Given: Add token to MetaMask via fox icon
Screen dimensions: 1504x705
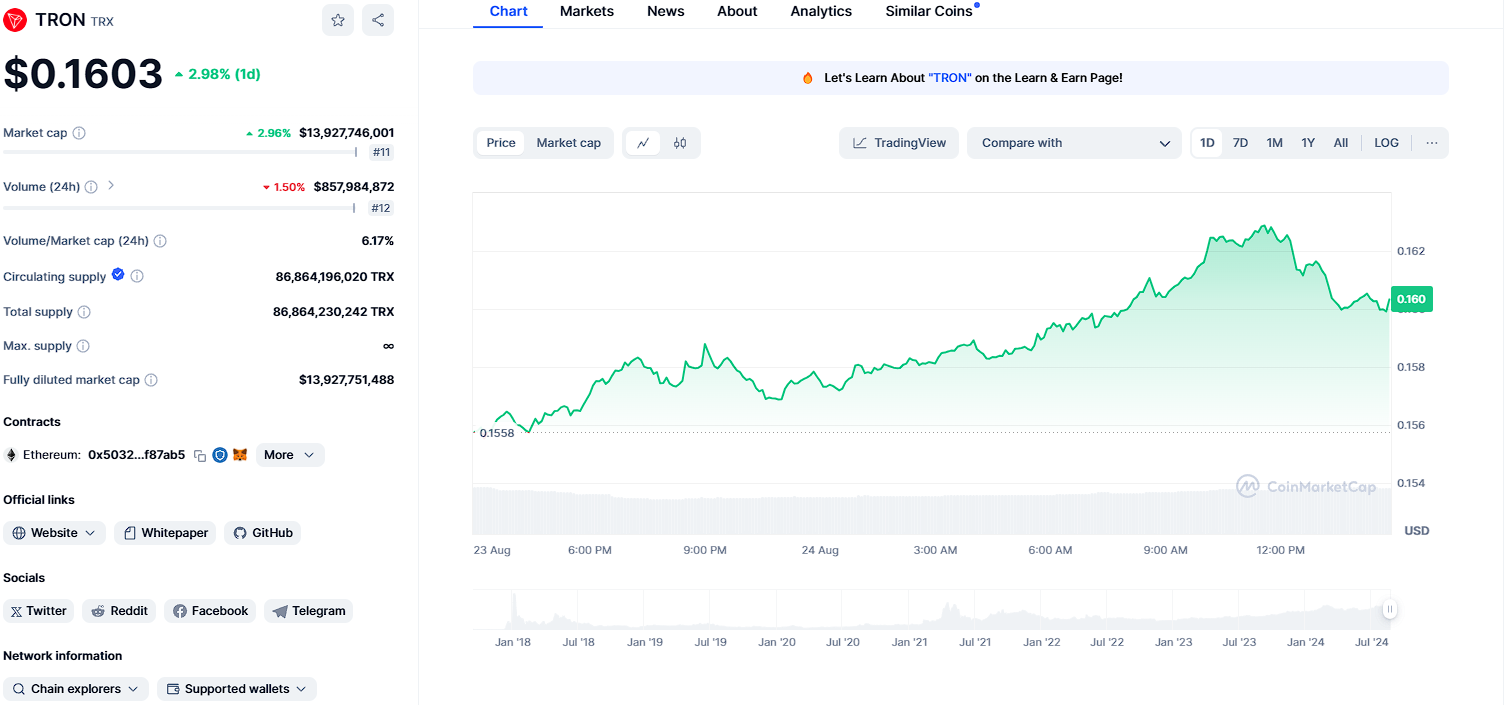Looking at the screenshot, I should coord(240,455).
